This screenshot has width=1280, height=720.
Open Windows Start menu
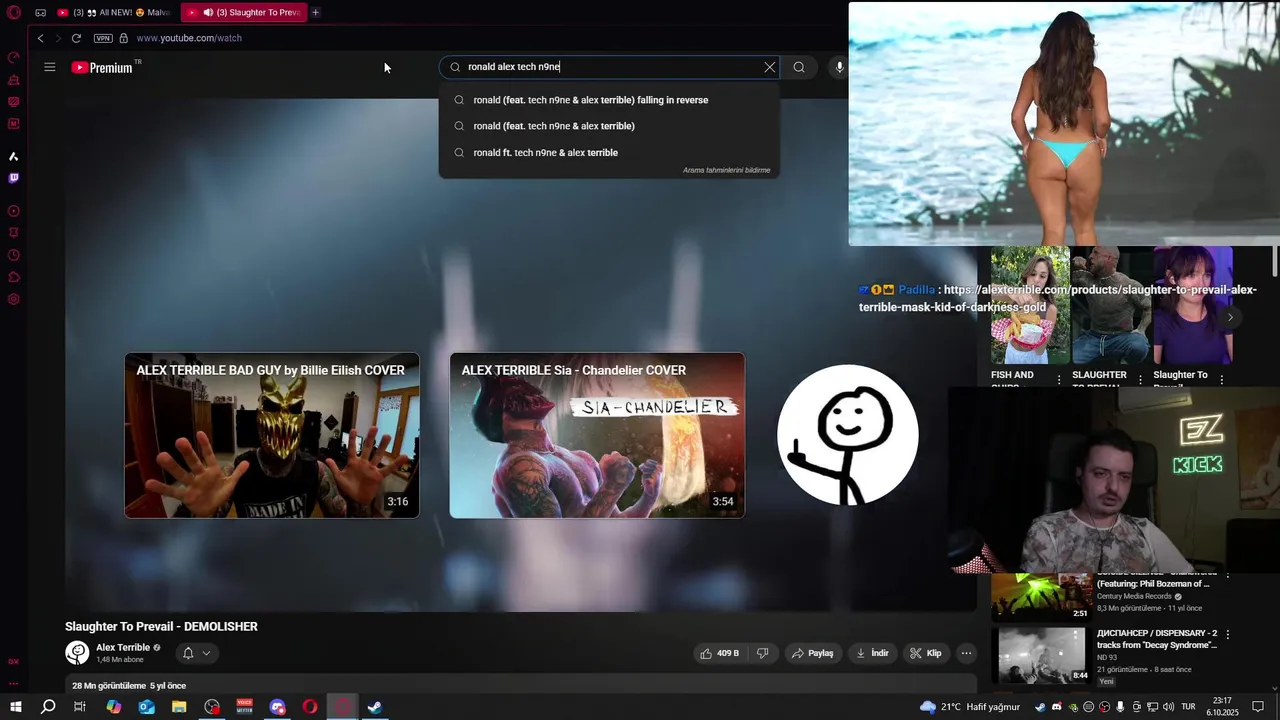(16, 707)
